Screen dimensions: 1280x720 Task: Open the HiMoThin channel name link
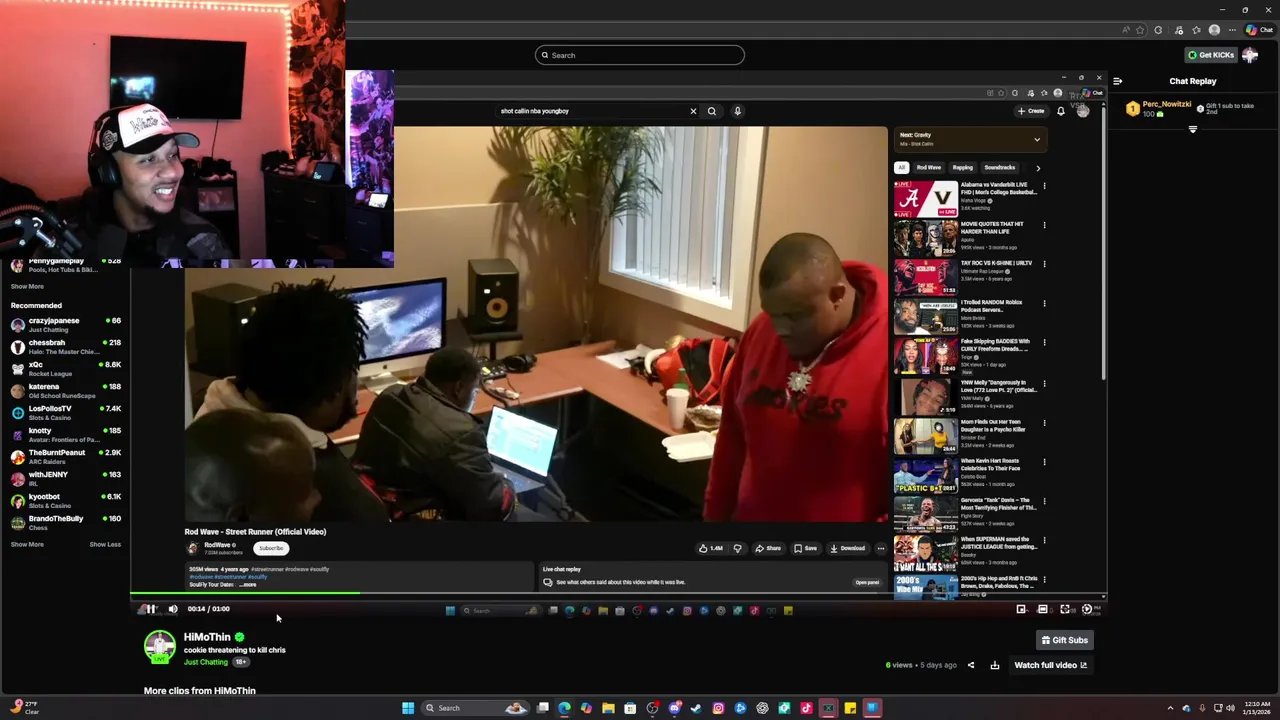tap(207, 637)
